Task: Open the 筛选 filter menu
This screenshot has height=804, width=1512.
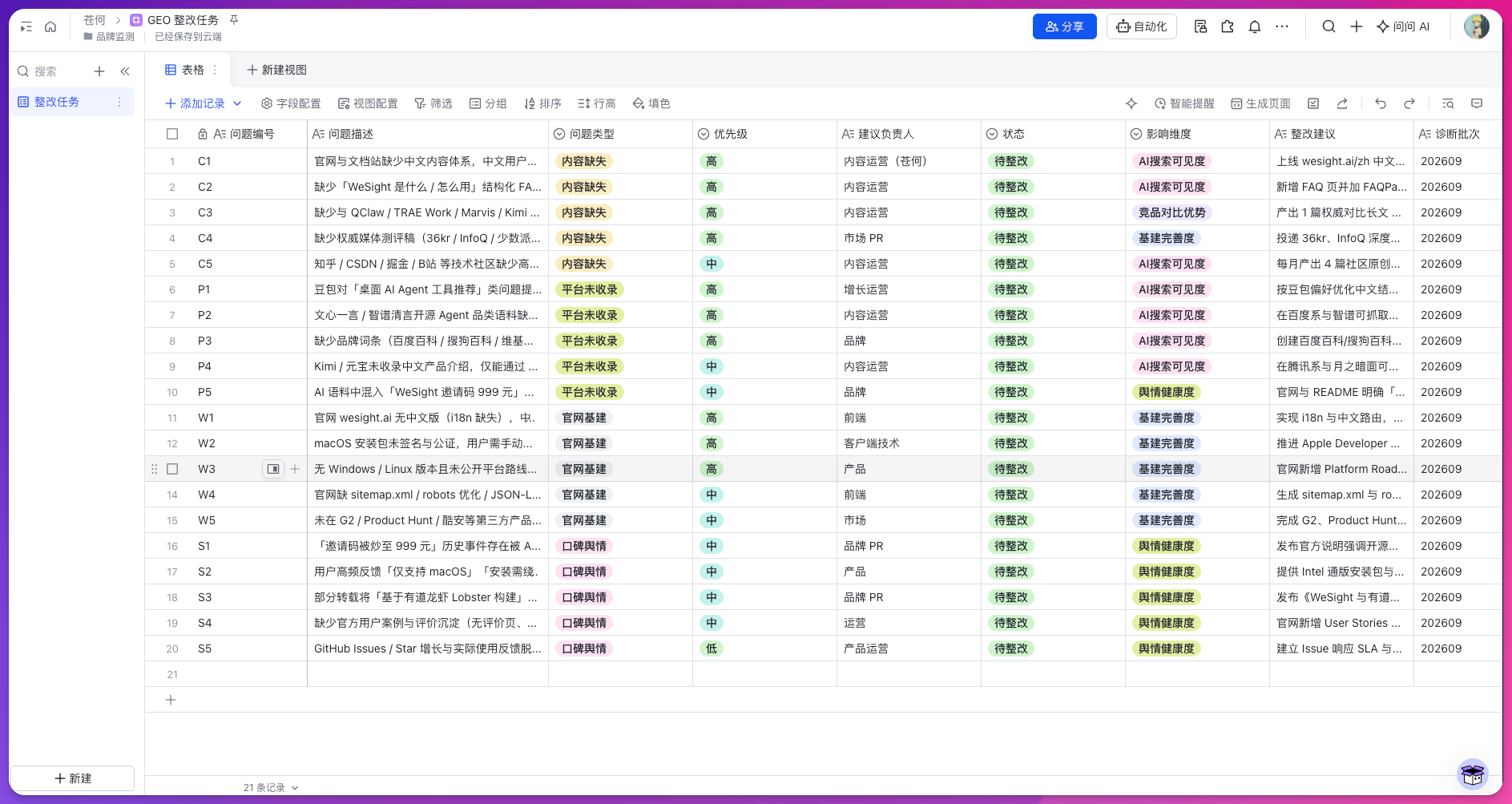Action: click(x=433, y=103)
